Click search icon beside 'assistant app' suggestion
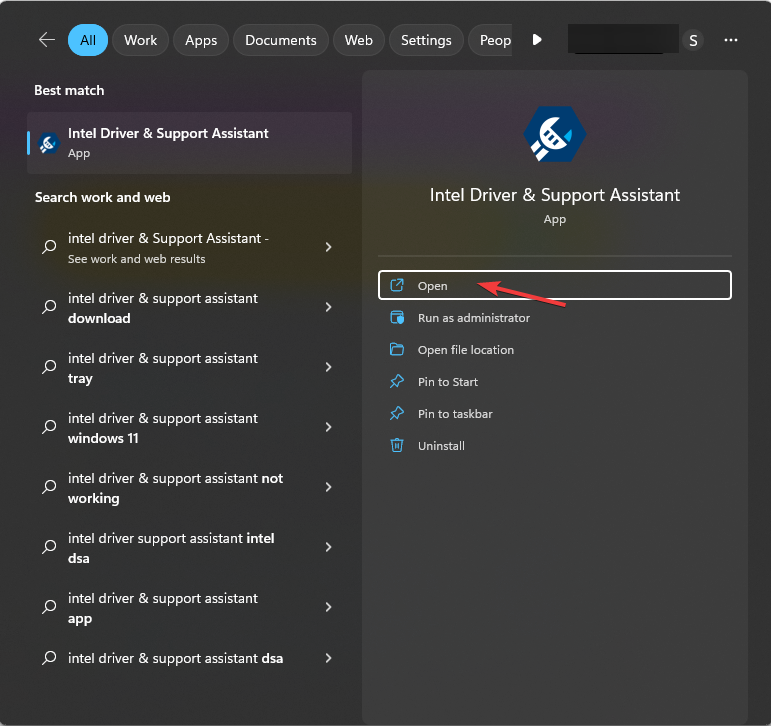Image resolution: width=771 pixels, height=726 pixels. [x=49, y=606]
